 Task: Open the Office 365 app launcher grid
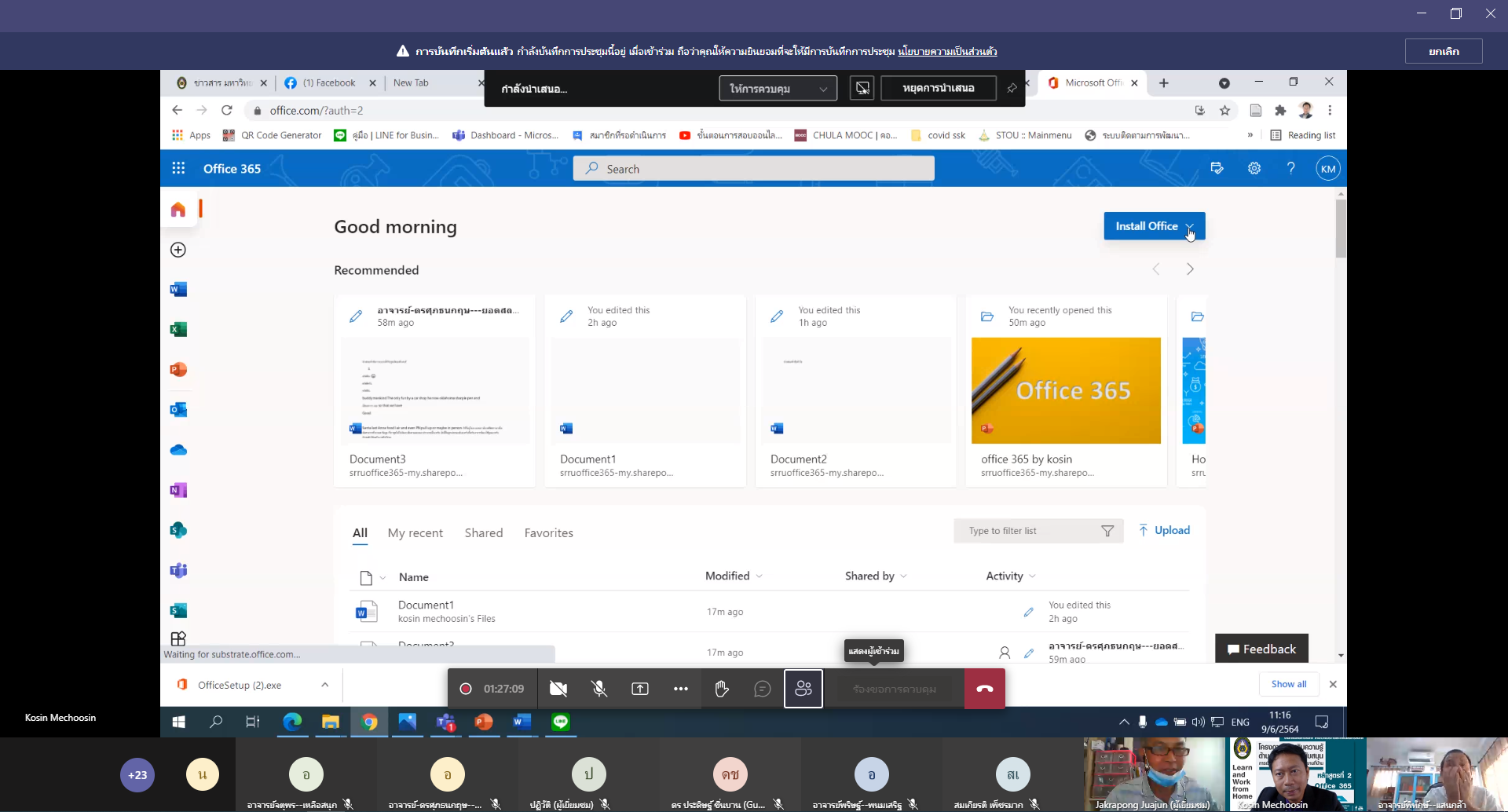(x=178, y=169)
